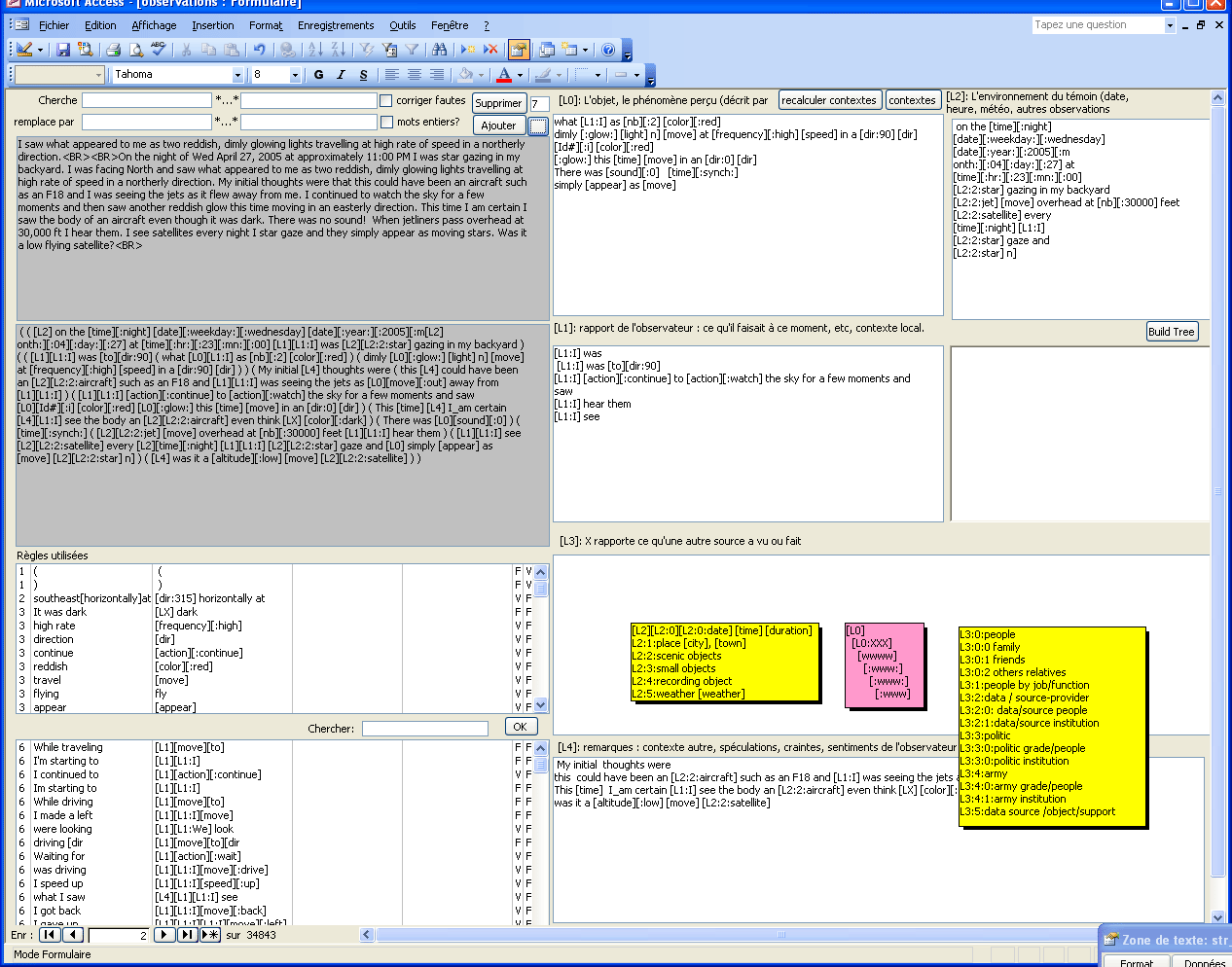Open the Enregistrements menu
The height and width of the screenshot is (967, 1232).
(336, 25)
